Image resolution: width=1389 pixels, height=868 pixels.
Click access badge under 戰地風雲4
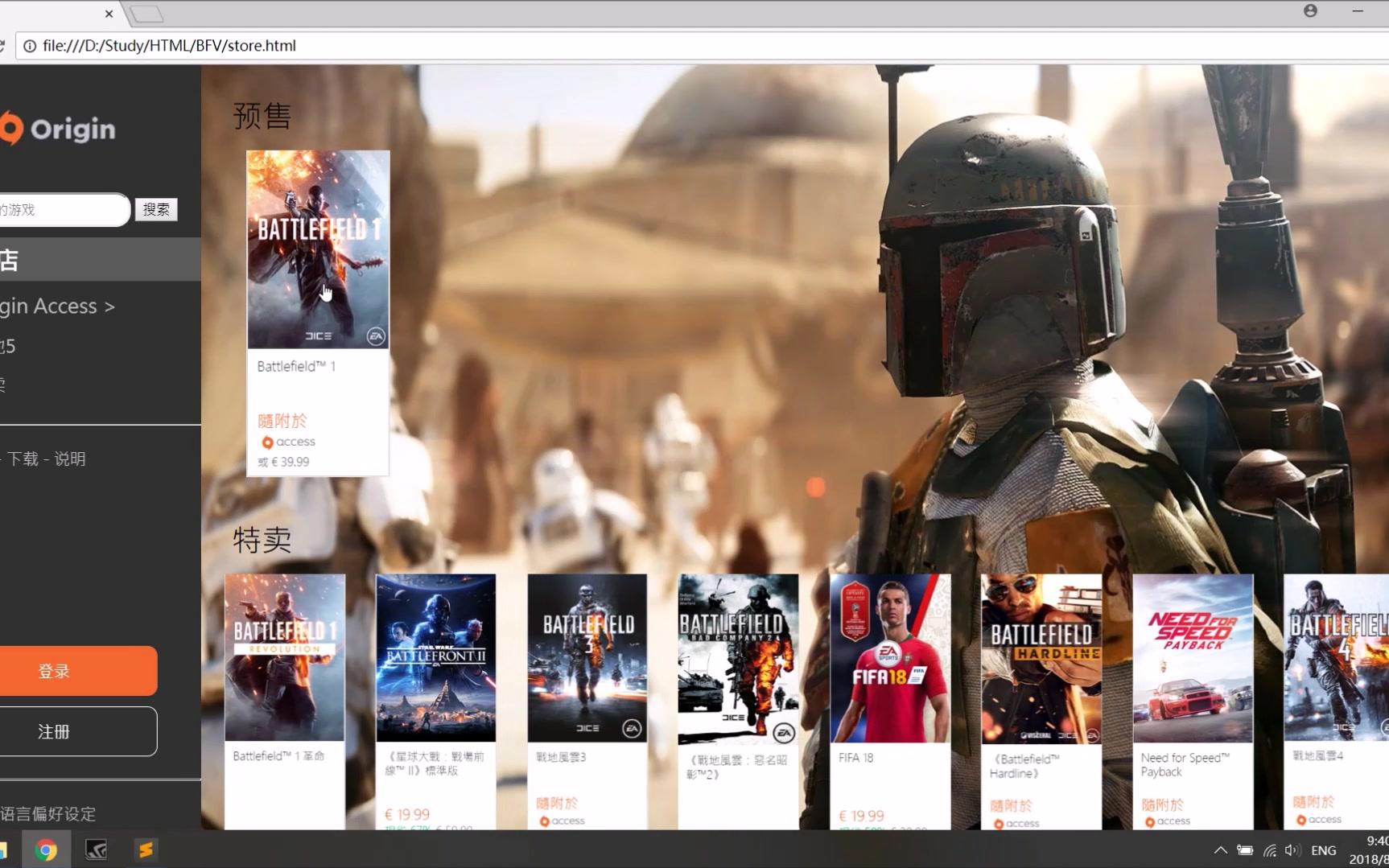pos(1318,820)
